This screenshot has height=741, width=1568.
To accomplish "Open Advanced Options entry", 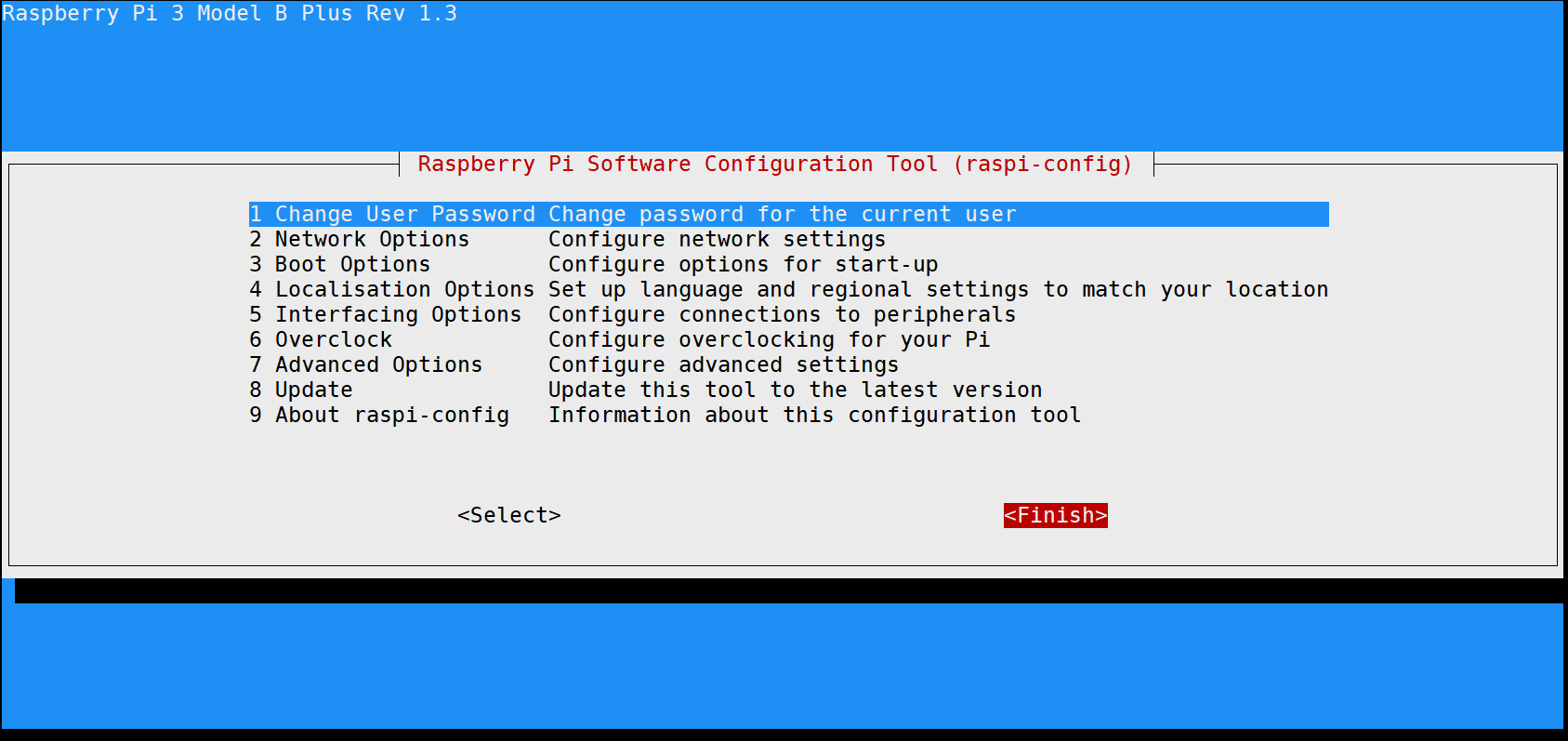I will [x=378, y=365].
